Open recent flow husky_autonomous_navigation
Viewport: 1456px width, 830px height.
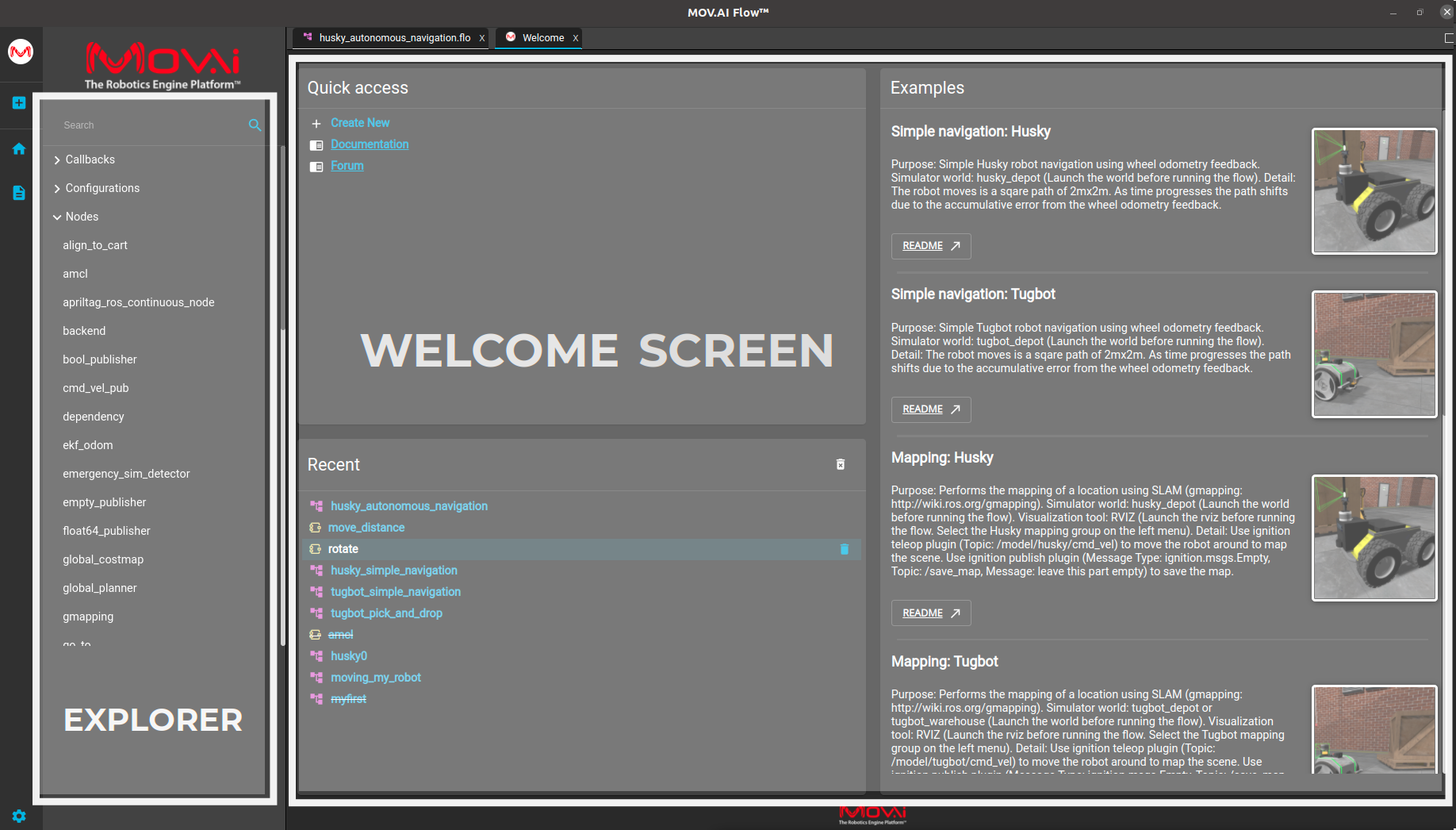click(409, 506)
